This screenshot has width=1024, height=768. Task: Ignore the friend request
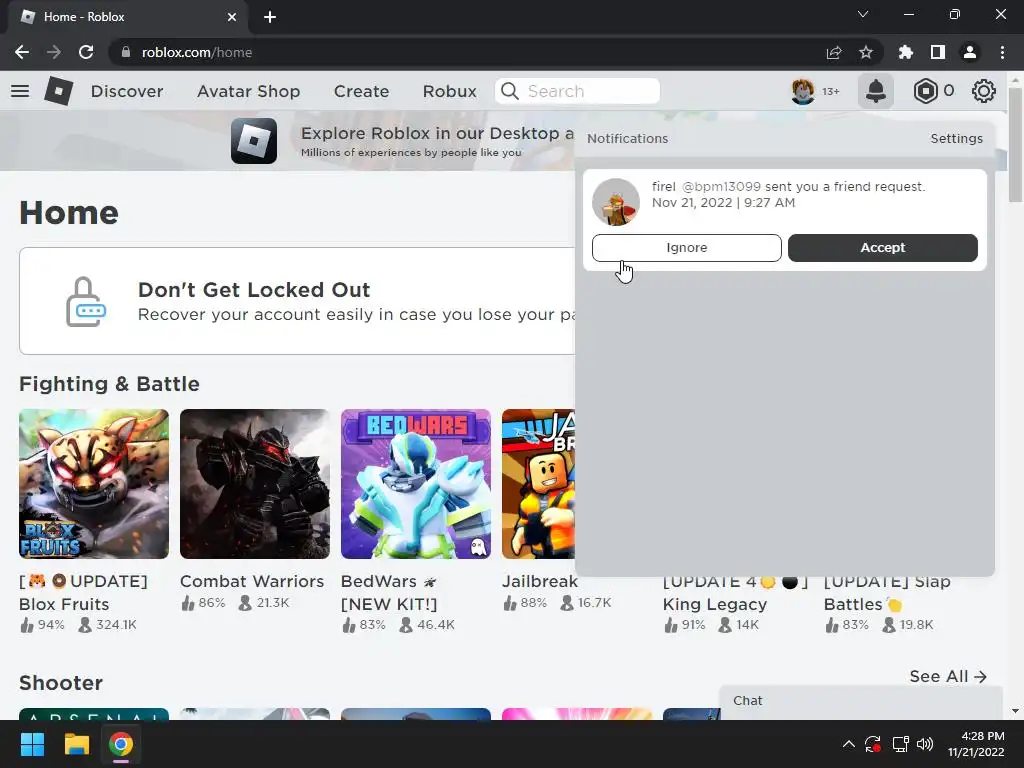point(686,248)
